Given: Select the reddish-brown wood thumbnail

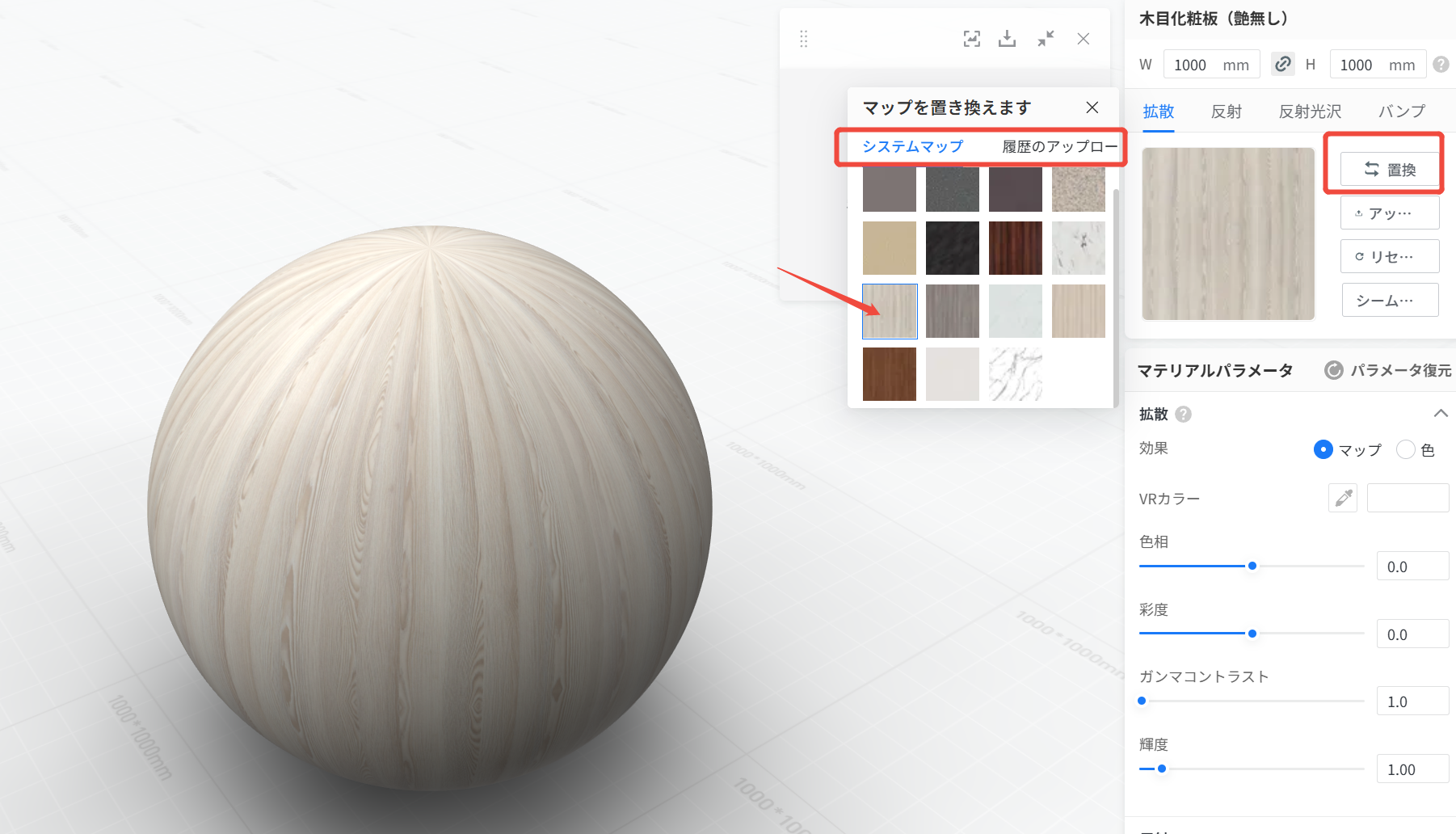Looking at the screenshot, I should coord(890,374).
